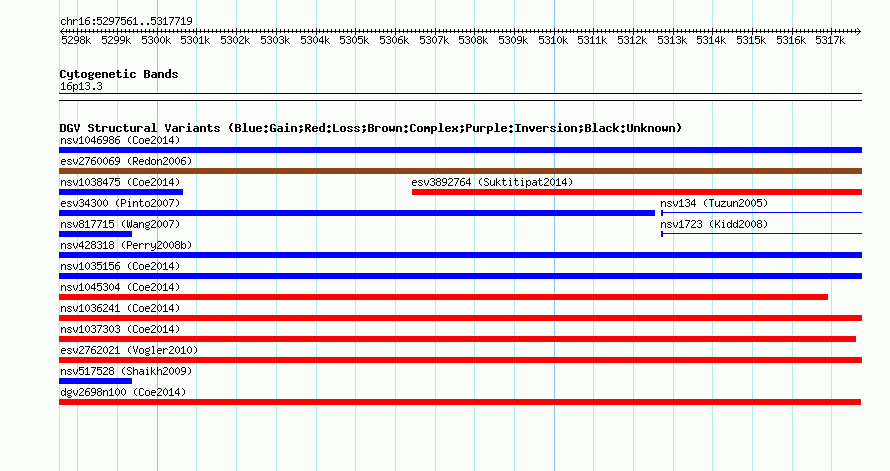The width and height of the screenshot is (890, 471).
Task: Click the 5316k ruler tick label
Action: point(791,40)
